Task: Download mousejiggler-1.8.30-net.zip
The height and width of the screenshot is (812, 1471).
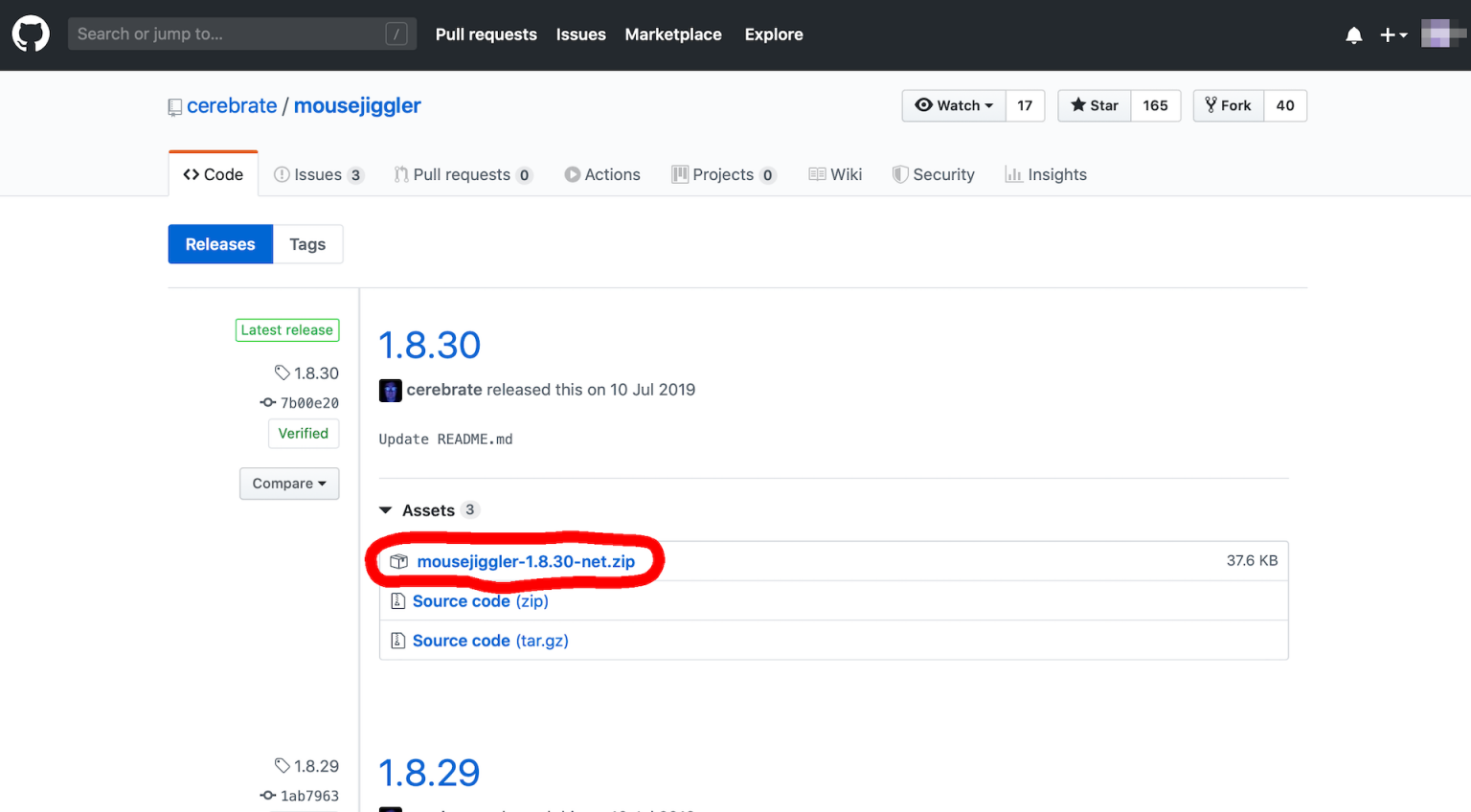Action: click(x=526, y=561)
